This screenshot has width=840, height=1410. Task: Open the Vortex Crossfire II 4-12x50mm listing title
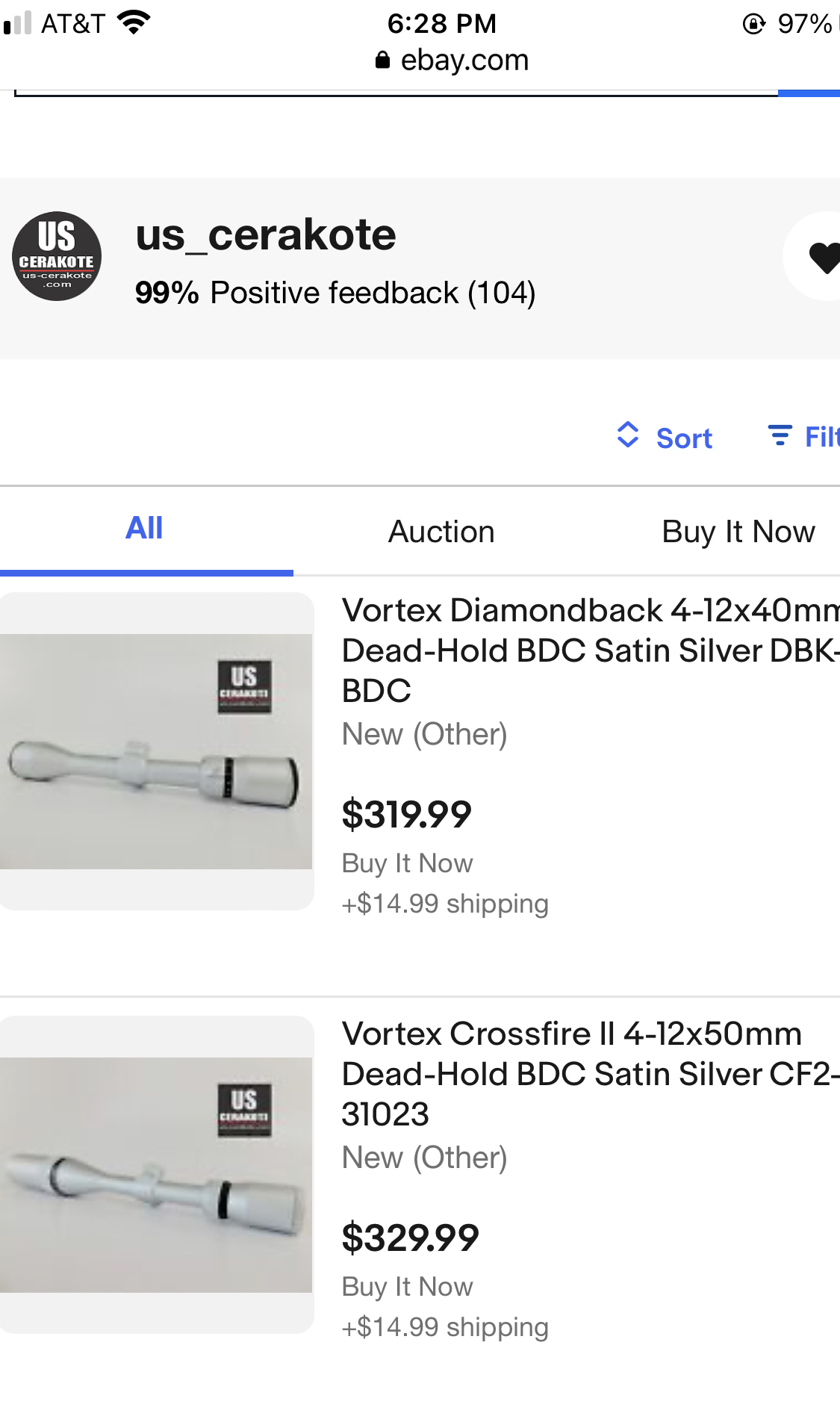591,1074
